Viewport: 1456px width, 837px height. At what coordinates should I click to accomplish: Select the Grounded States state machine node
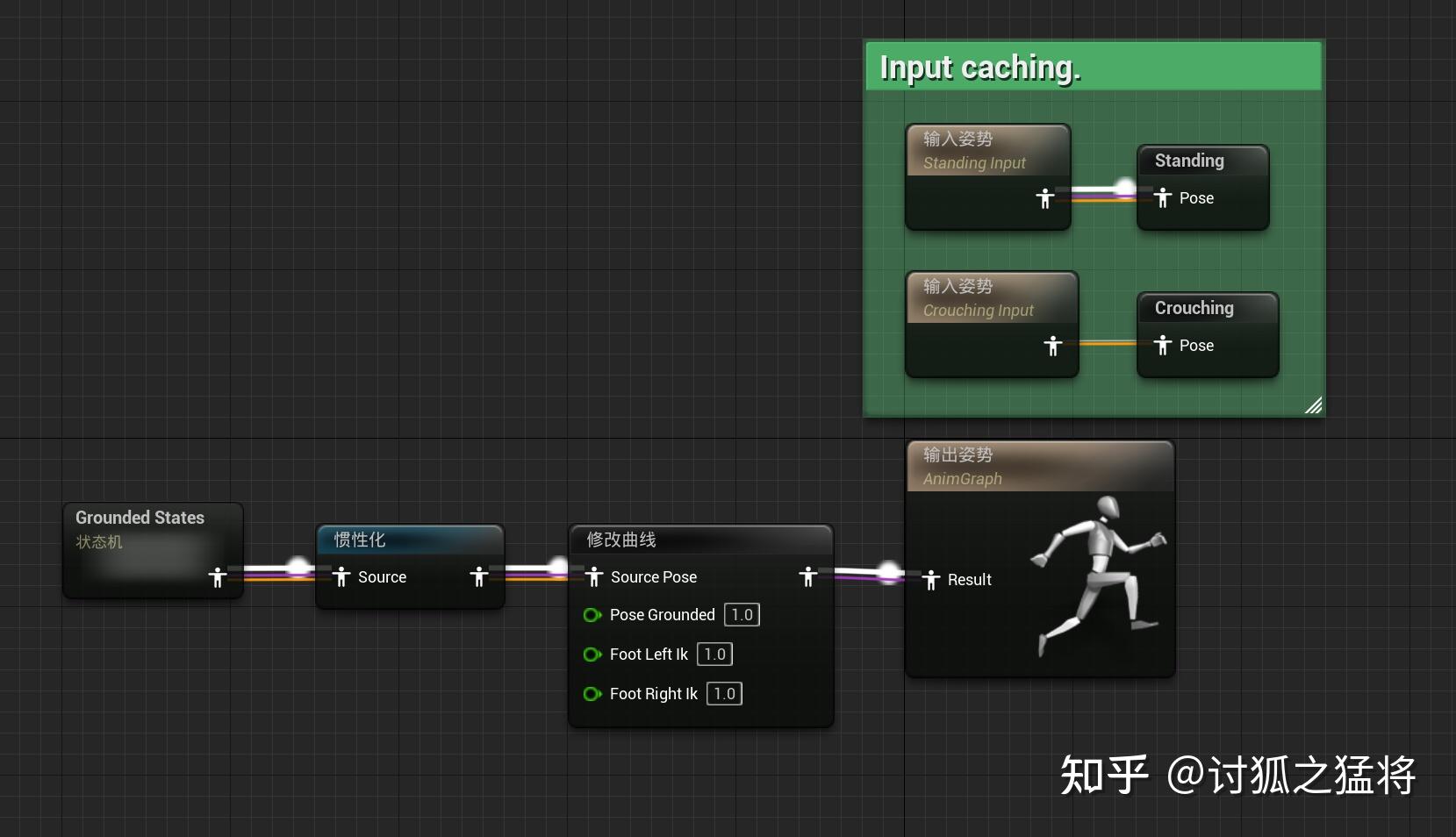point(153,550)
